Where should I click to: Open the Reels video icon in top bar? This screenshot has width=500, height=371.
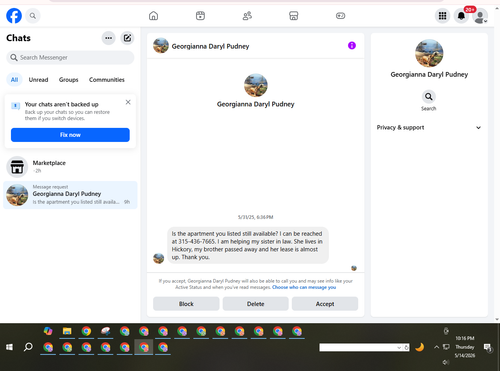coord(200,16)
